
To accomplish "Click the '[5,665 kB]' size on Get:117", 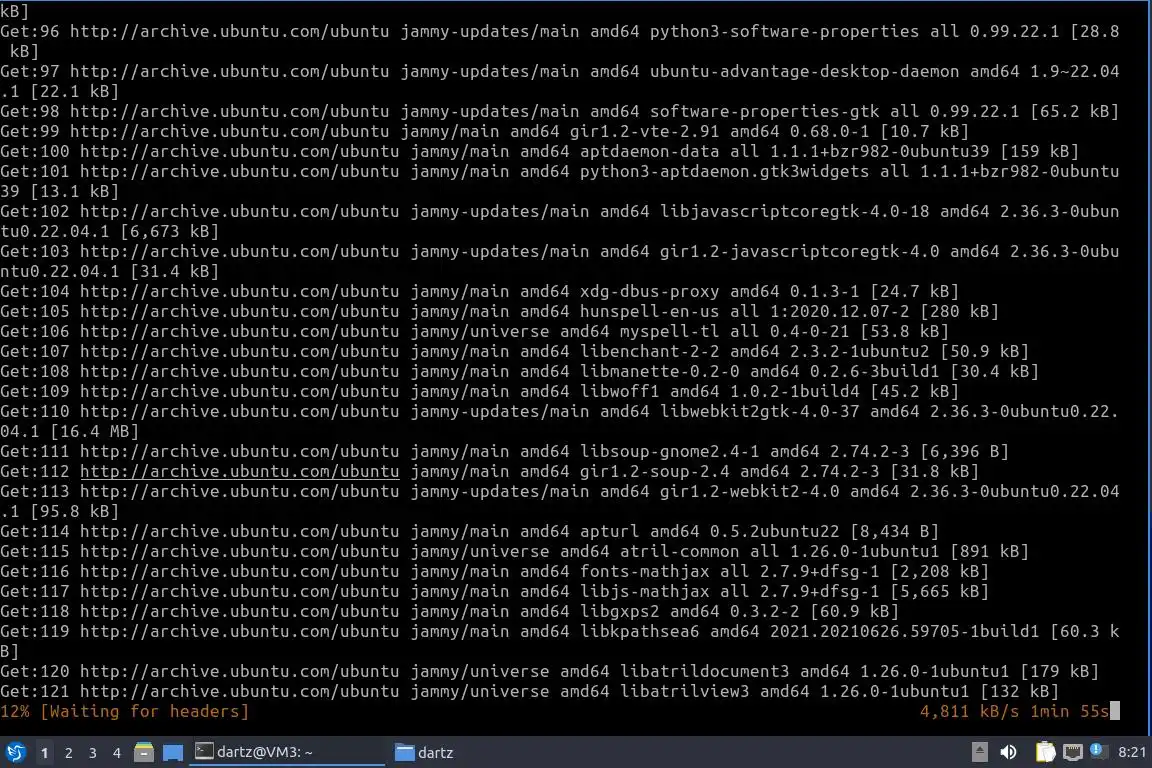I will tap(939, 591).
